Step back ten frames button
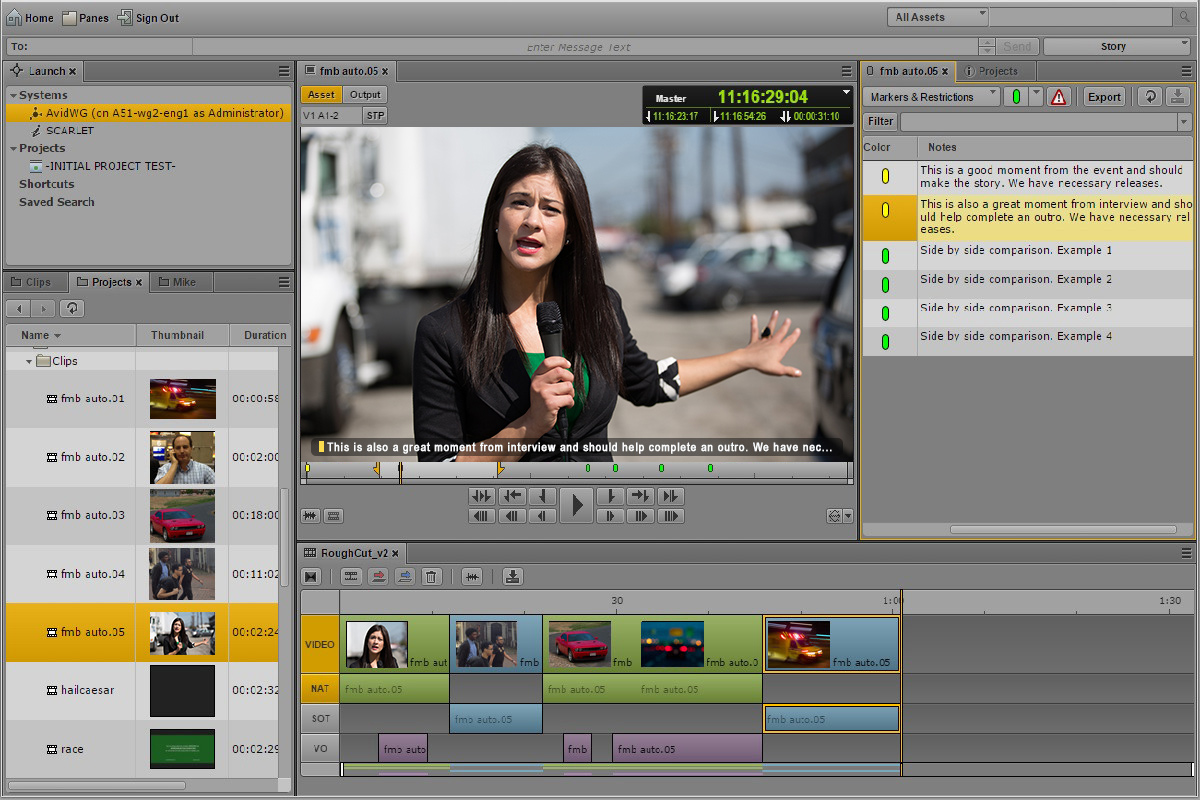The width and height of the screenshot is (1201, 800). [x=512, y=516]
